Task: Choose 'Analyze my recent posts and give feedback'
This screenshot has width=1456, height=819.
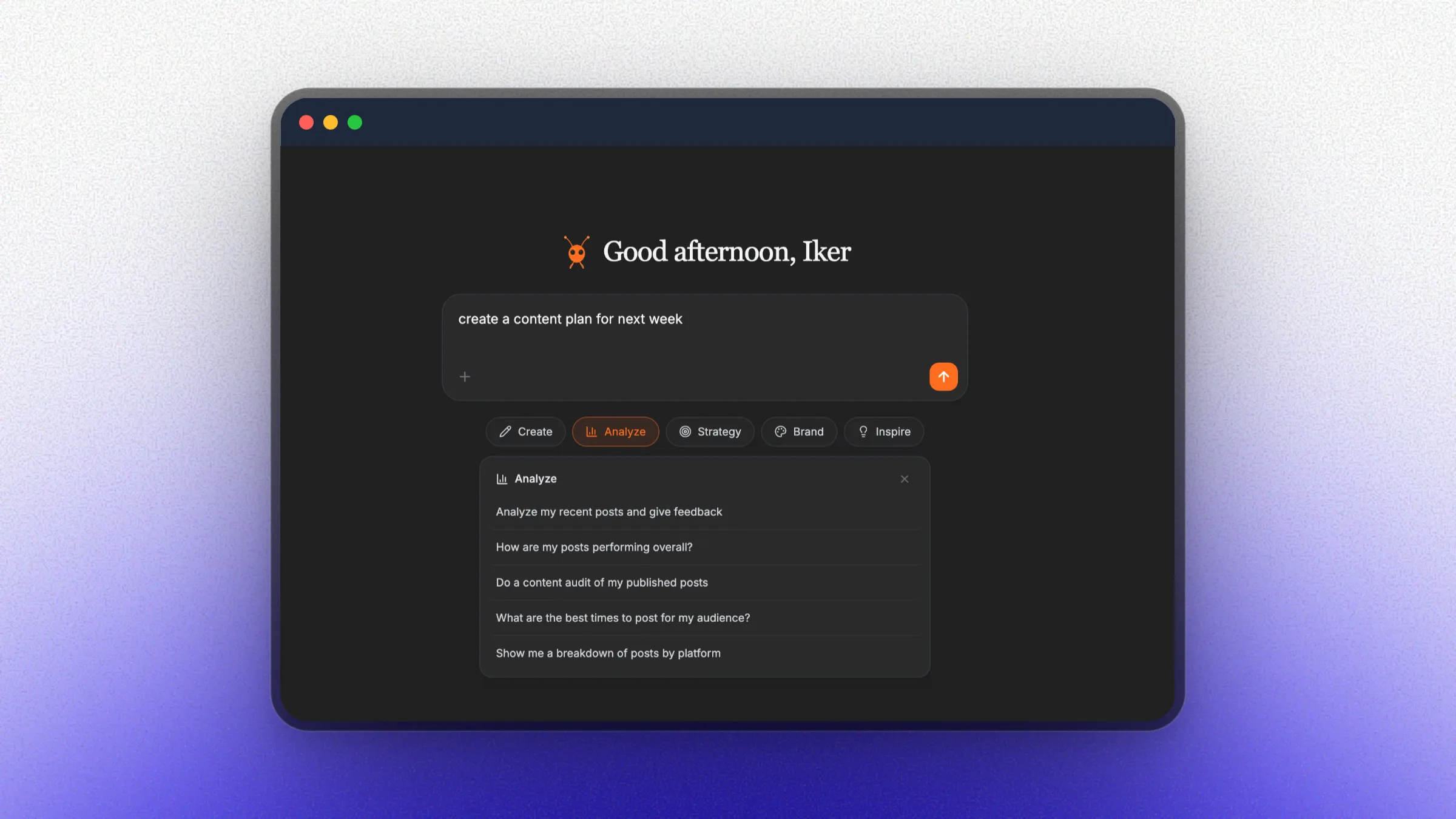Action: click(x=609, y=512)
